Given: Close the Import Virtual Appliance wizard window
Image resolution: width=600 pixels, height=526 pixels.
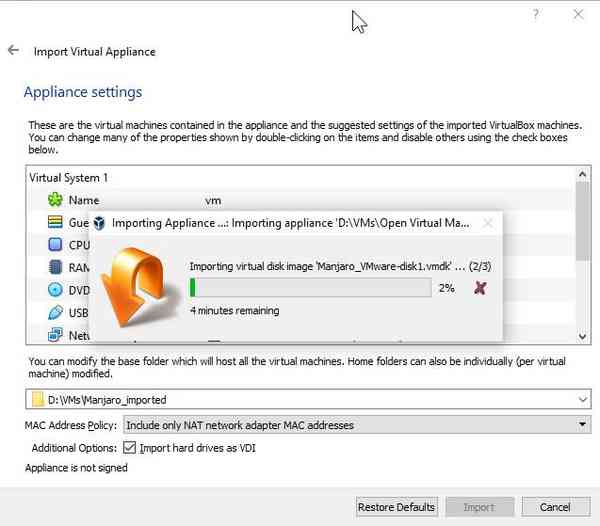Looking at the screenshot, I should (x=578, y=15).
